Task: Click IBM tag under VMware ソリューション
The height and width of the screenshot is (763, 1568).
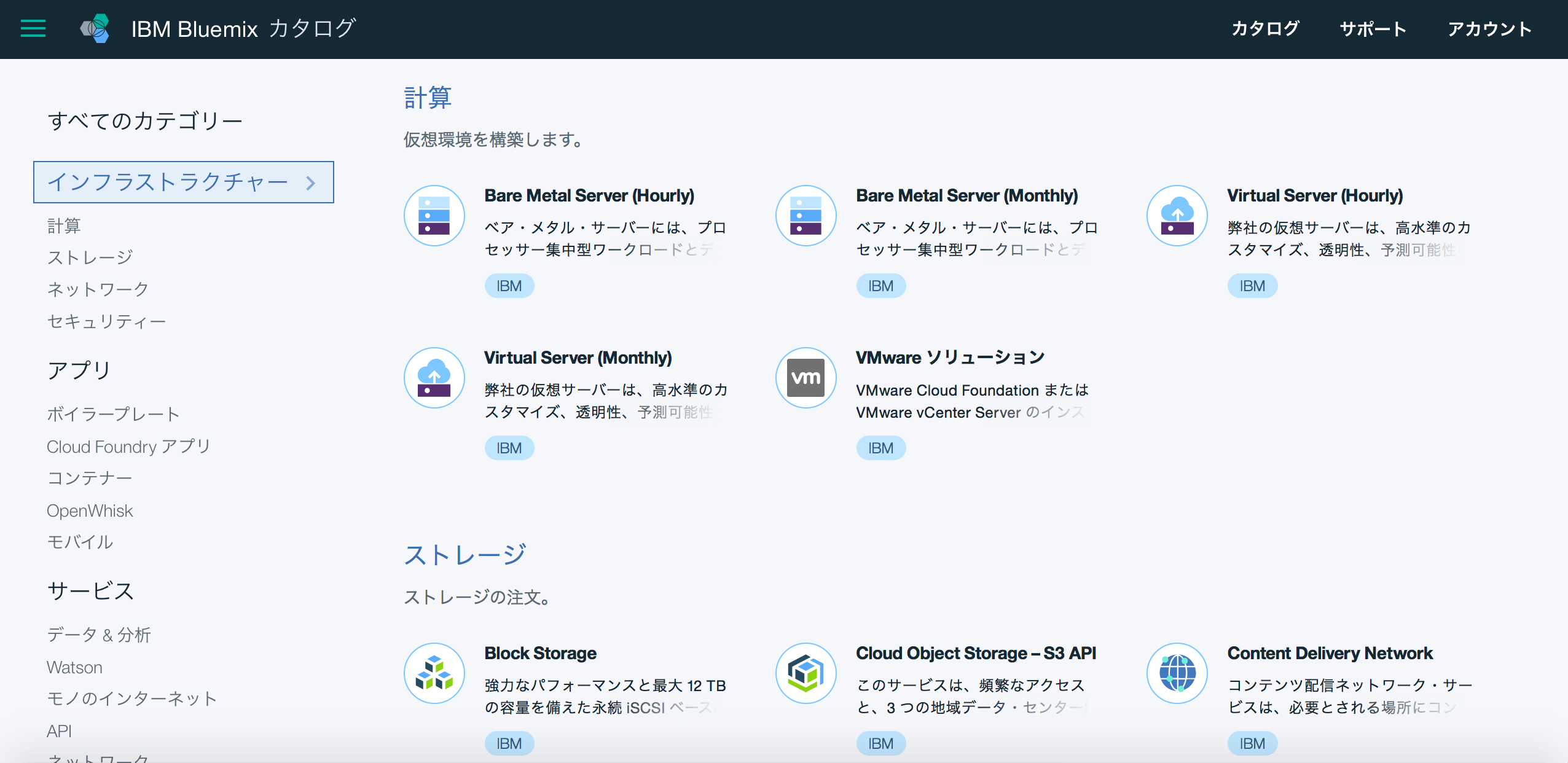Action: click(x=881, y=448)
